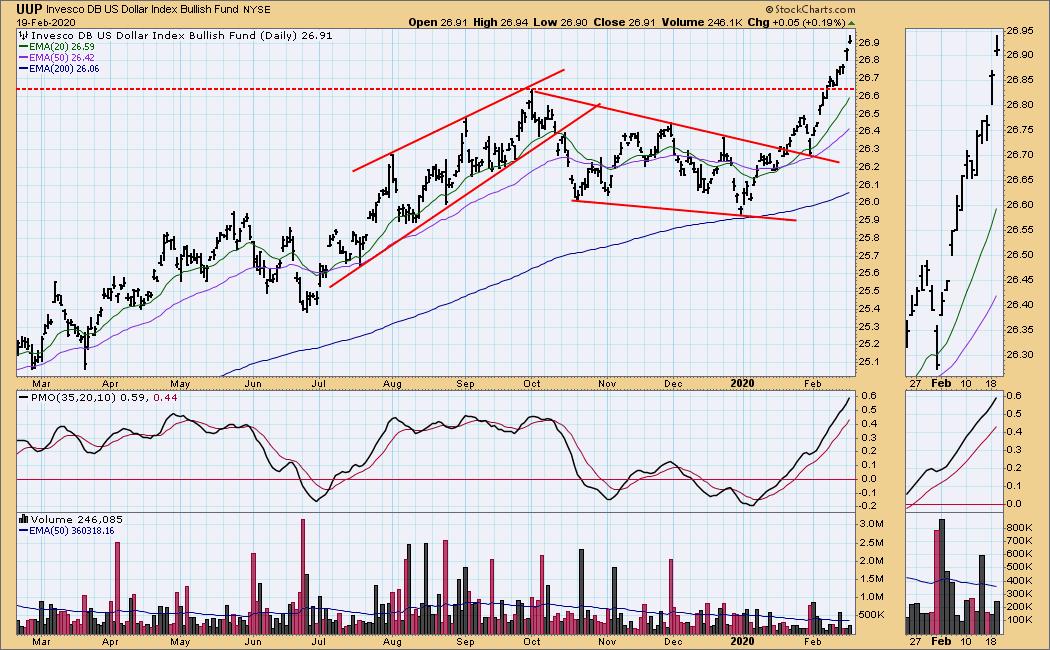The height and width of the screenshot is (650, 1050).
Task: Click the High 26.94 value
Action: (500, 22)
